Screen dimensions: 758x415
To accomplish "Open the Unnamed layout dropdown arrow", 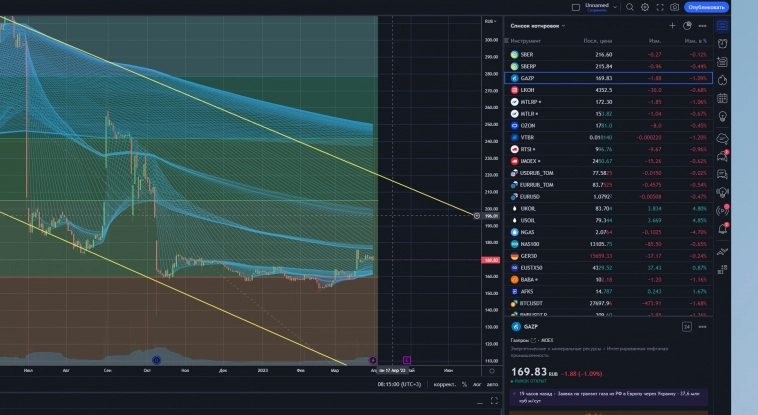I will click(x=616, y=7).
